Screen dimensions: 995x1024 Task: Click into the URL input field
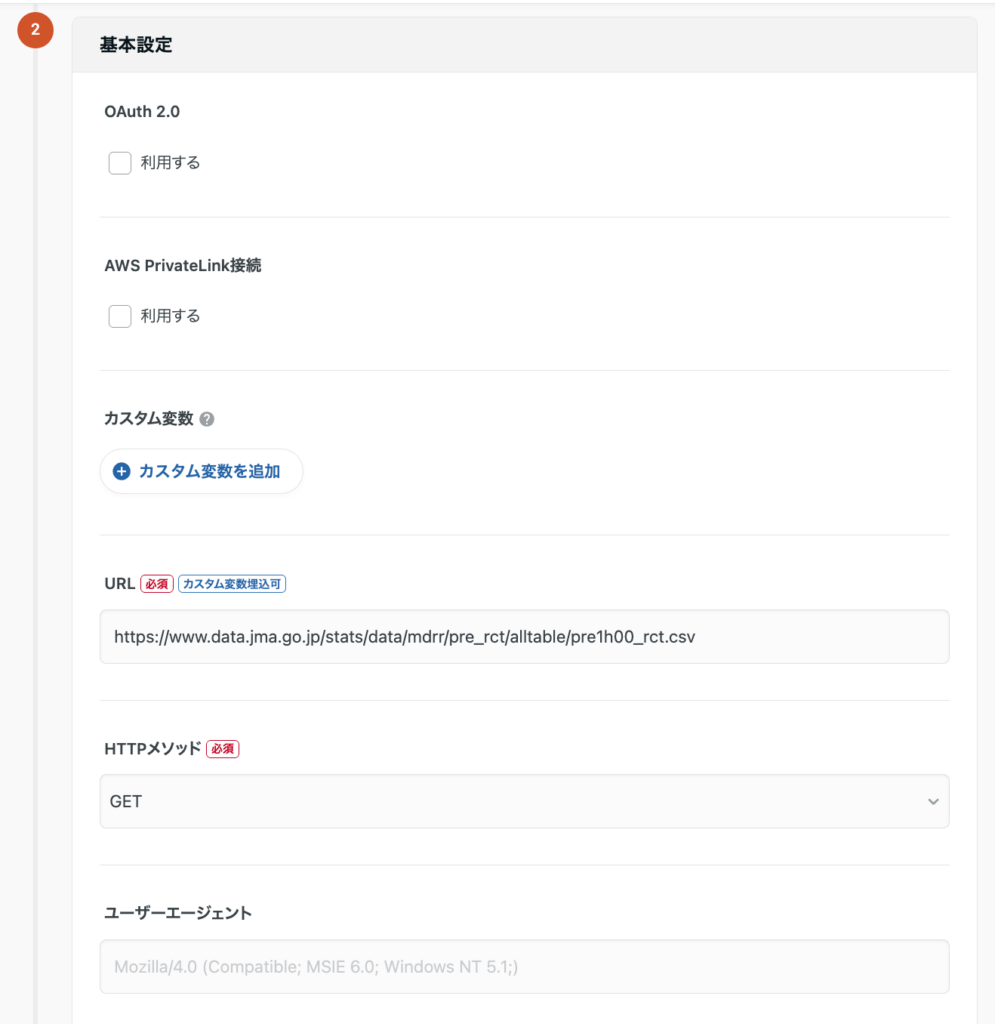tap(524, 637)
